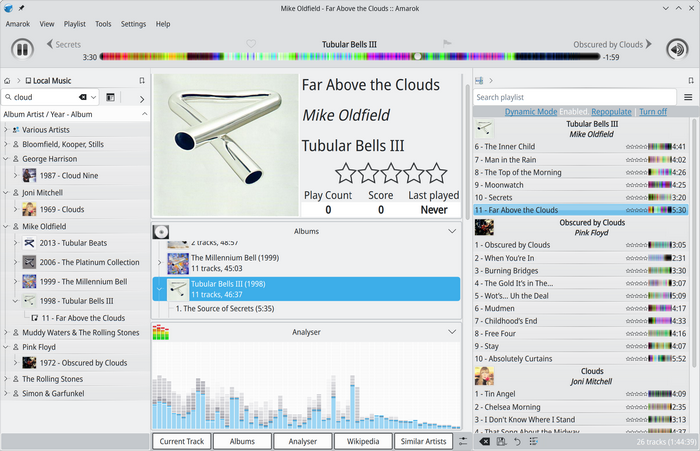
Task: Click bookmark icon in media sources panel
Action: coord(142,81)
